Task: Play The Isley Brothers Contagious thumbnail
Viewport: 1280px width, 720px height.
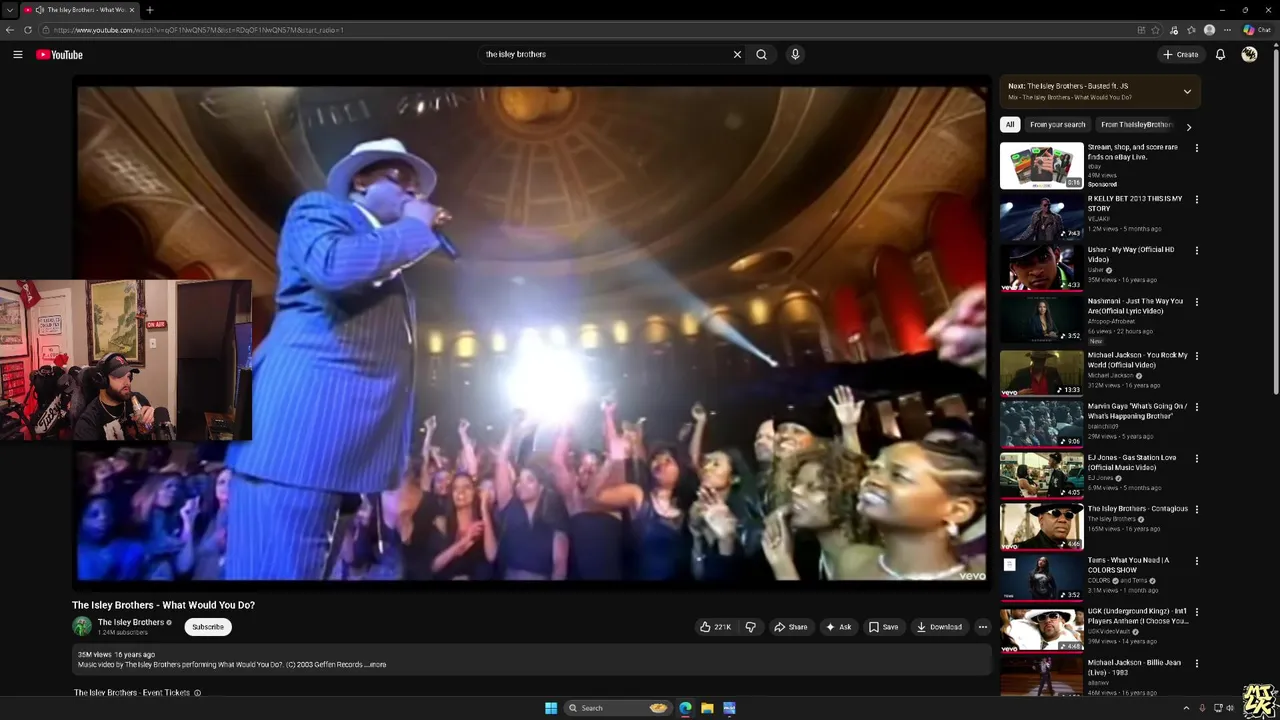Action: tap(1042, 526)
